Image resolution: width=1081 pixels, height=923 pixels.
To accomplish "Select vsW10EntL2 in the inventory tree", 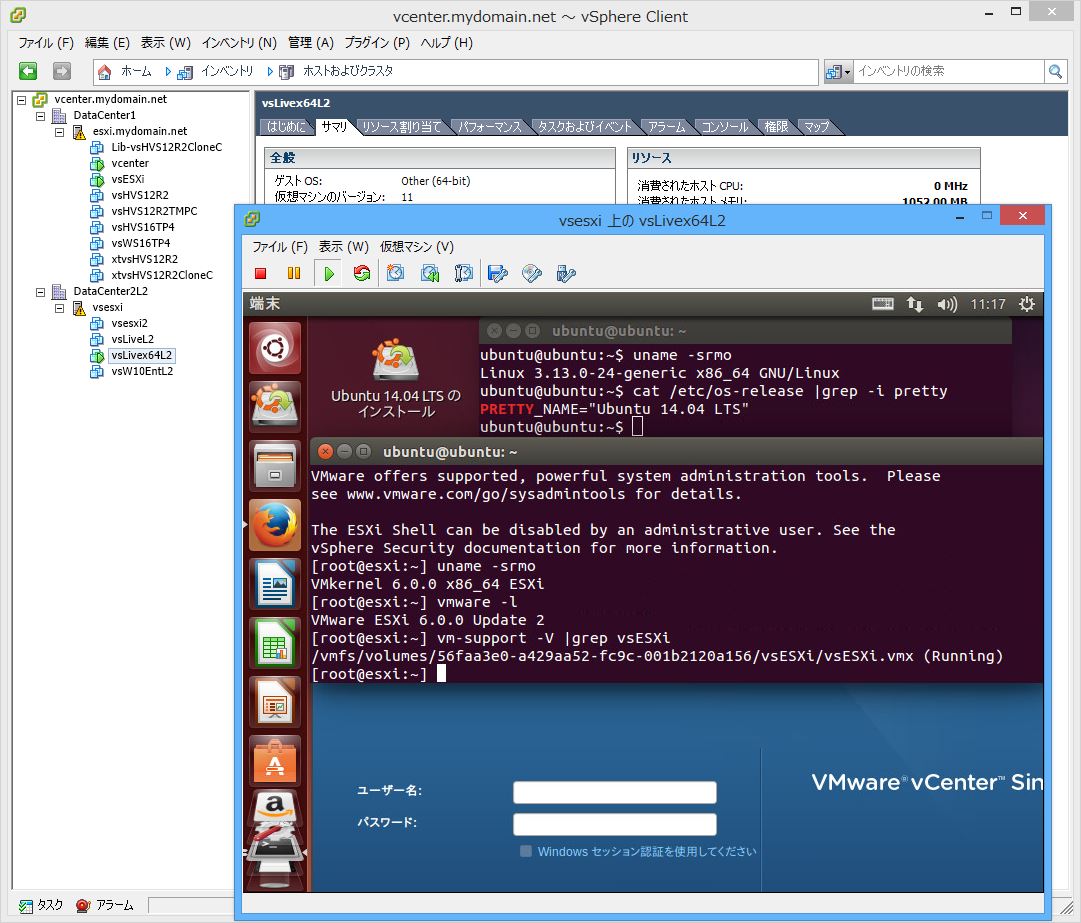I will [142, 371].
